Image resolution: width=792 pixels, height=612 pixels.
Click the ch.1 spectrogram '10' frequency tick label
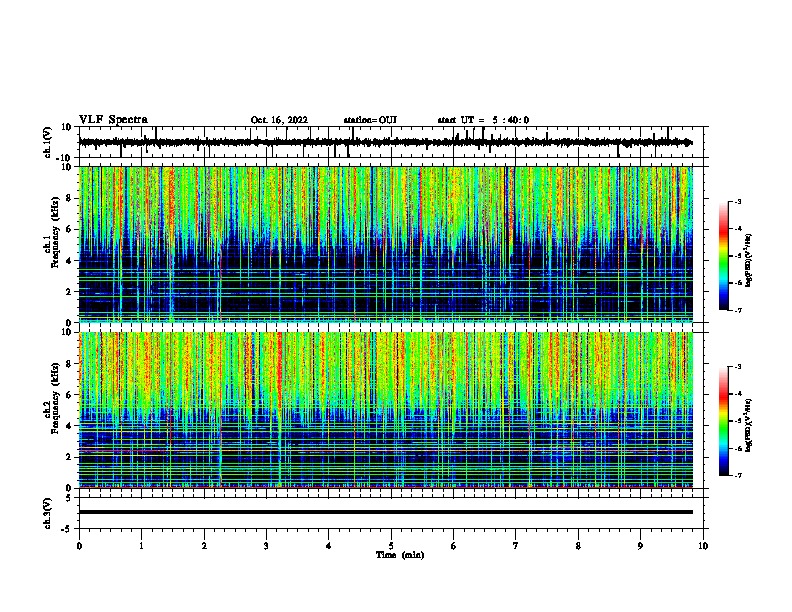[67, 167]
